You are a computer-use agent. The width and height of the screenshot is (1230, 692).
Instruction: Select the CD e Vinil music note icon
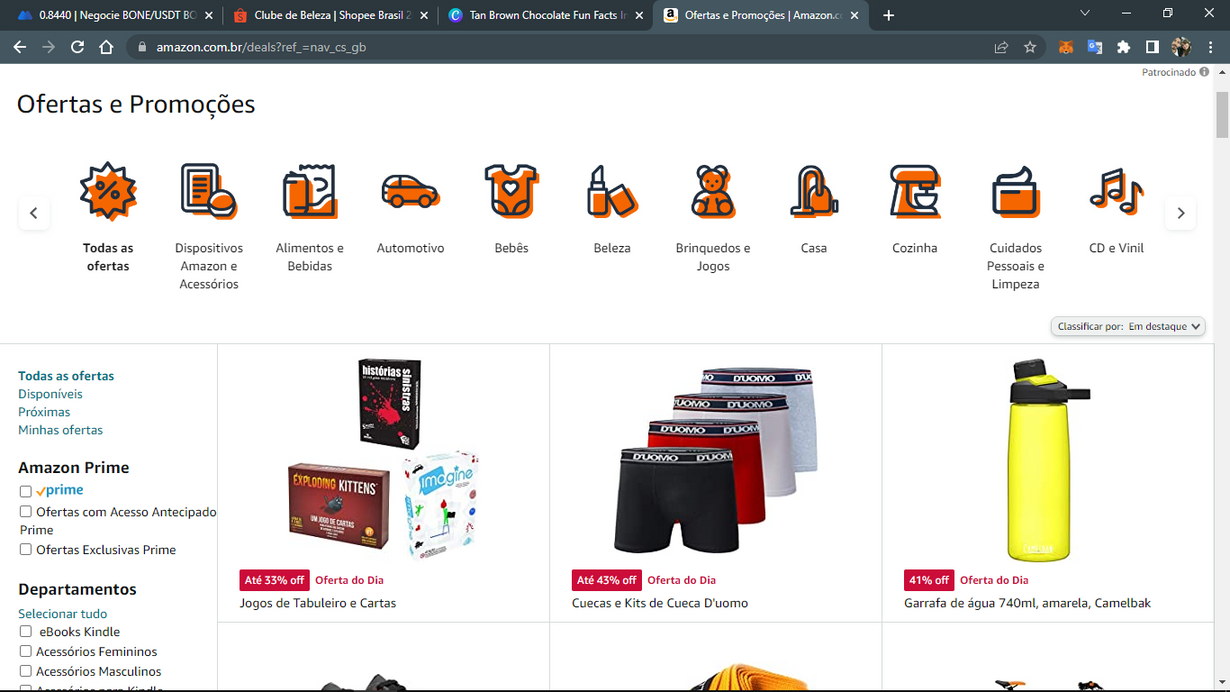(x=1116, y=191)
